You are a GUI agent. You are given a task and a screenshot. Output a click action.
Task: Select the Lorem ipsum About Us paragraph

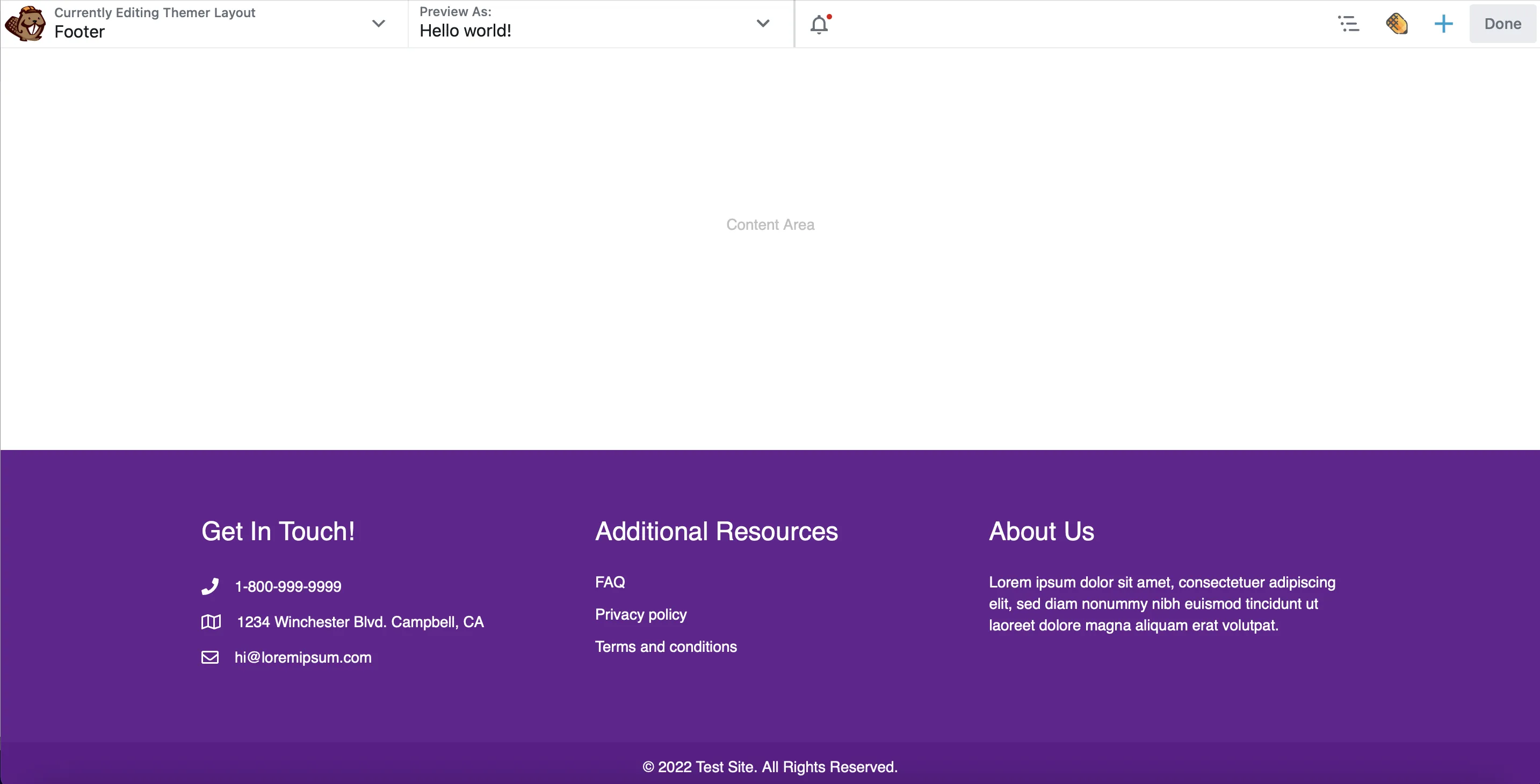(1162, 604)
